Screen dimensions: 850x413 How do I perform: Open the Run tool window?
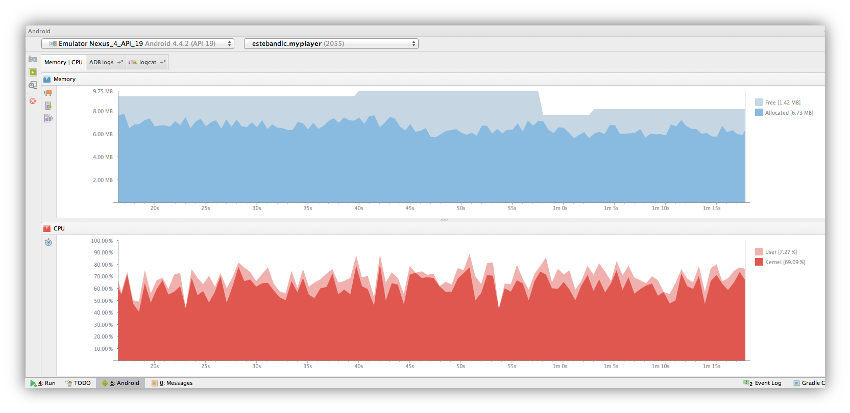click(x=43, y=383)
